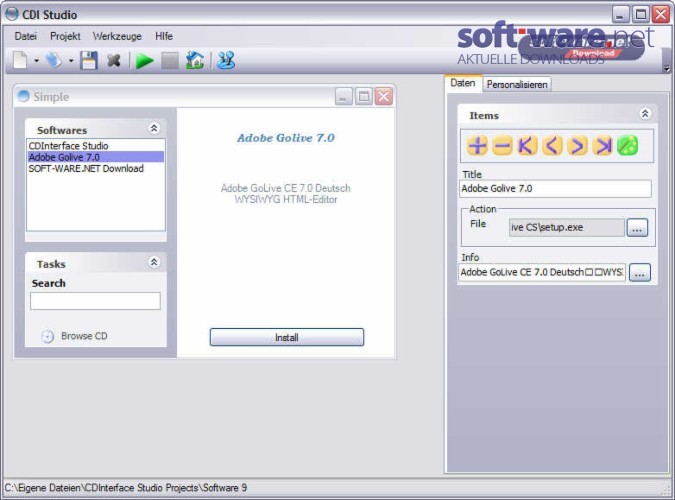Click the toolbar overflow arrow at the far right
This screenshot has height=500, width=675.
[667, 69]
